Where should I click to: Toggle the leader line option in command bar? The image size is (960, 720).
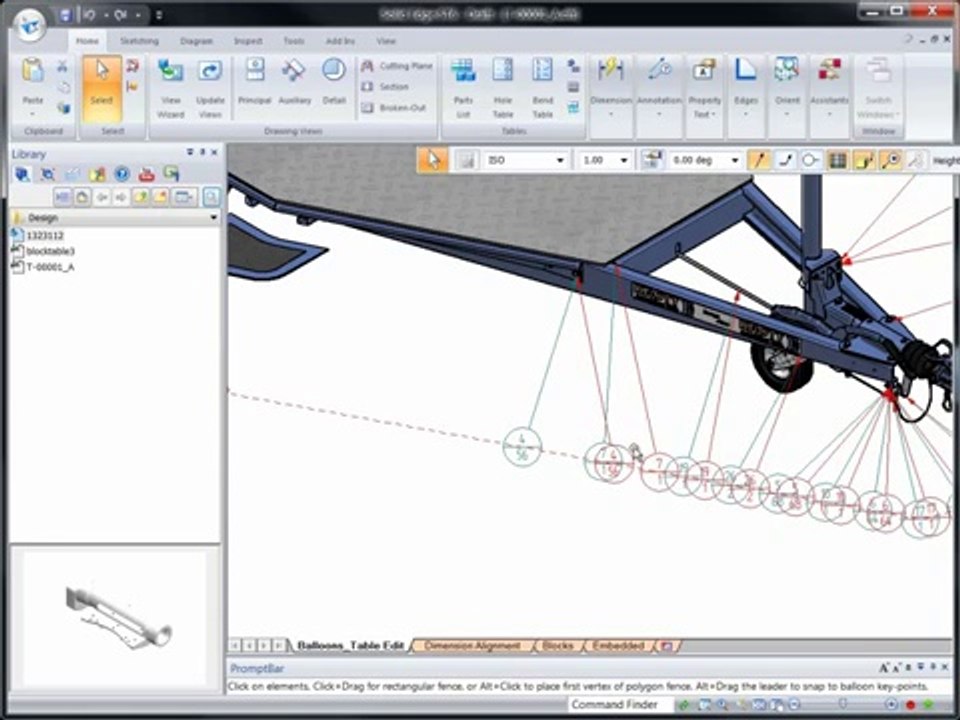click(x=761, y=160)
